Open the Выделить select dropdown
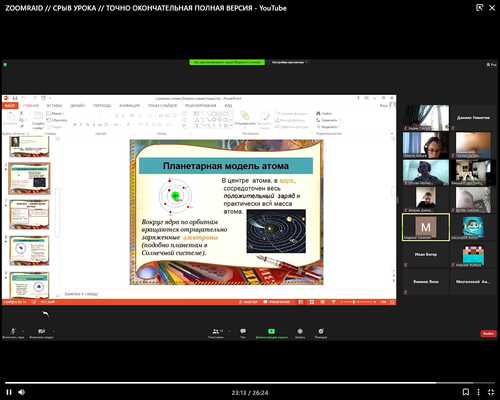Image resolution: width=500 pixels, height=400 pixels. [x=328, y=127]
